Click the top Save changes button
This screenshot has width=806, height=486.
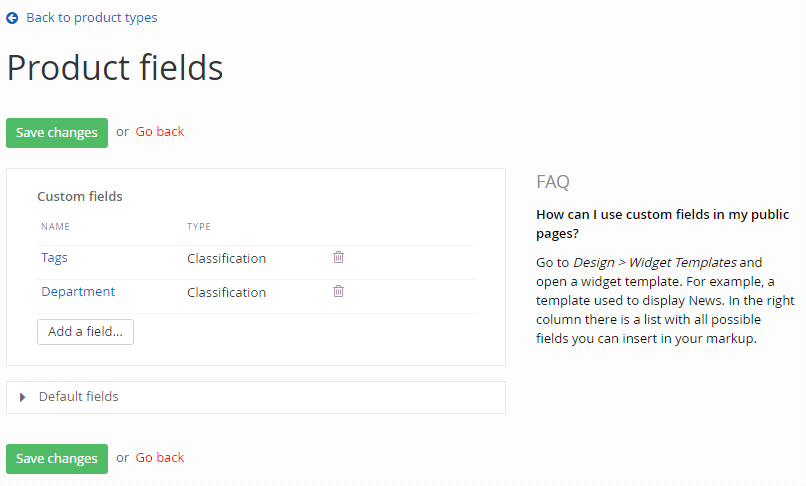click(57, 133)
